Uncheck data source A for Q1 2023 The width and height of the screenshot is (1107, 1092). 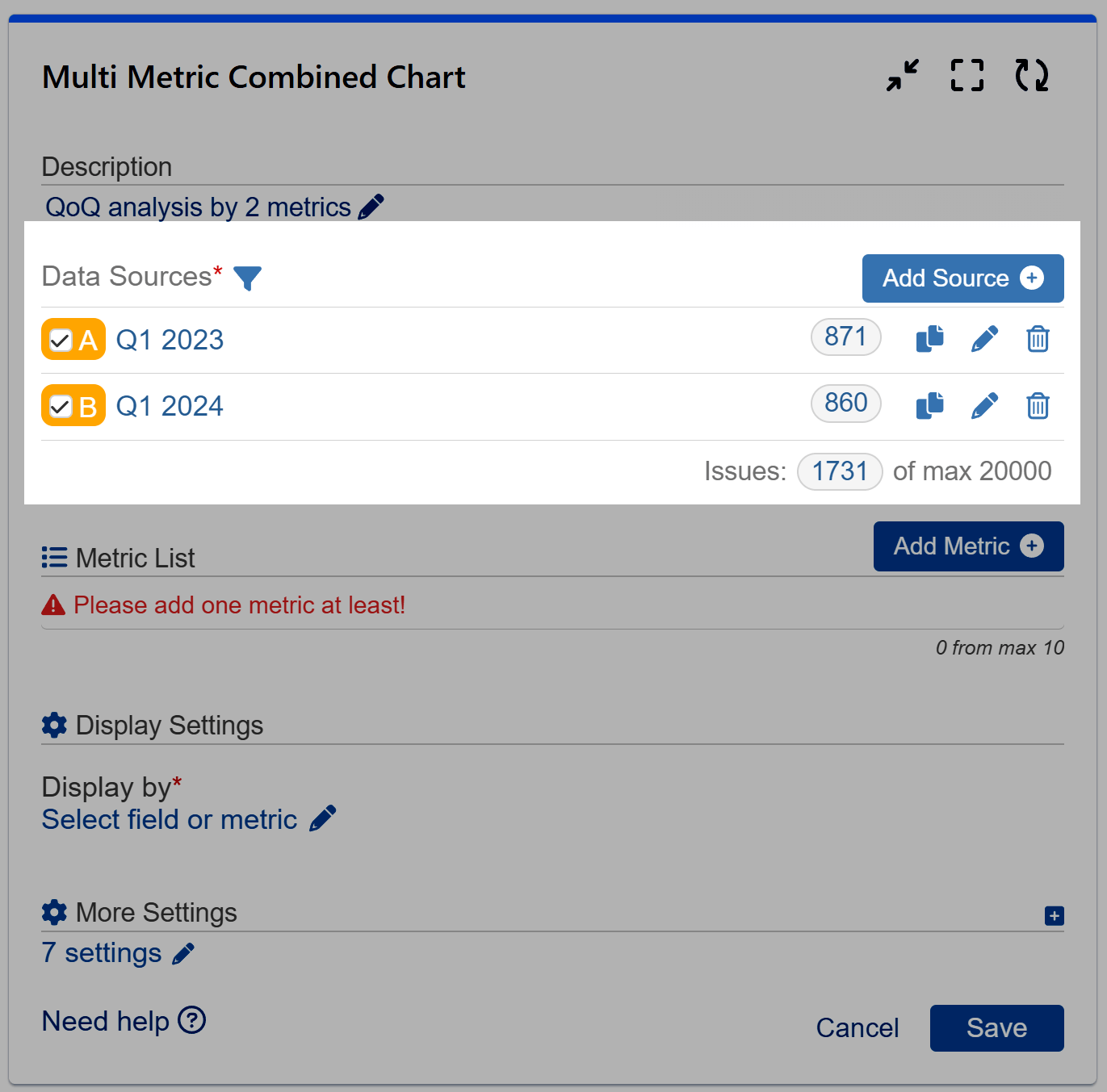(59, 339)
